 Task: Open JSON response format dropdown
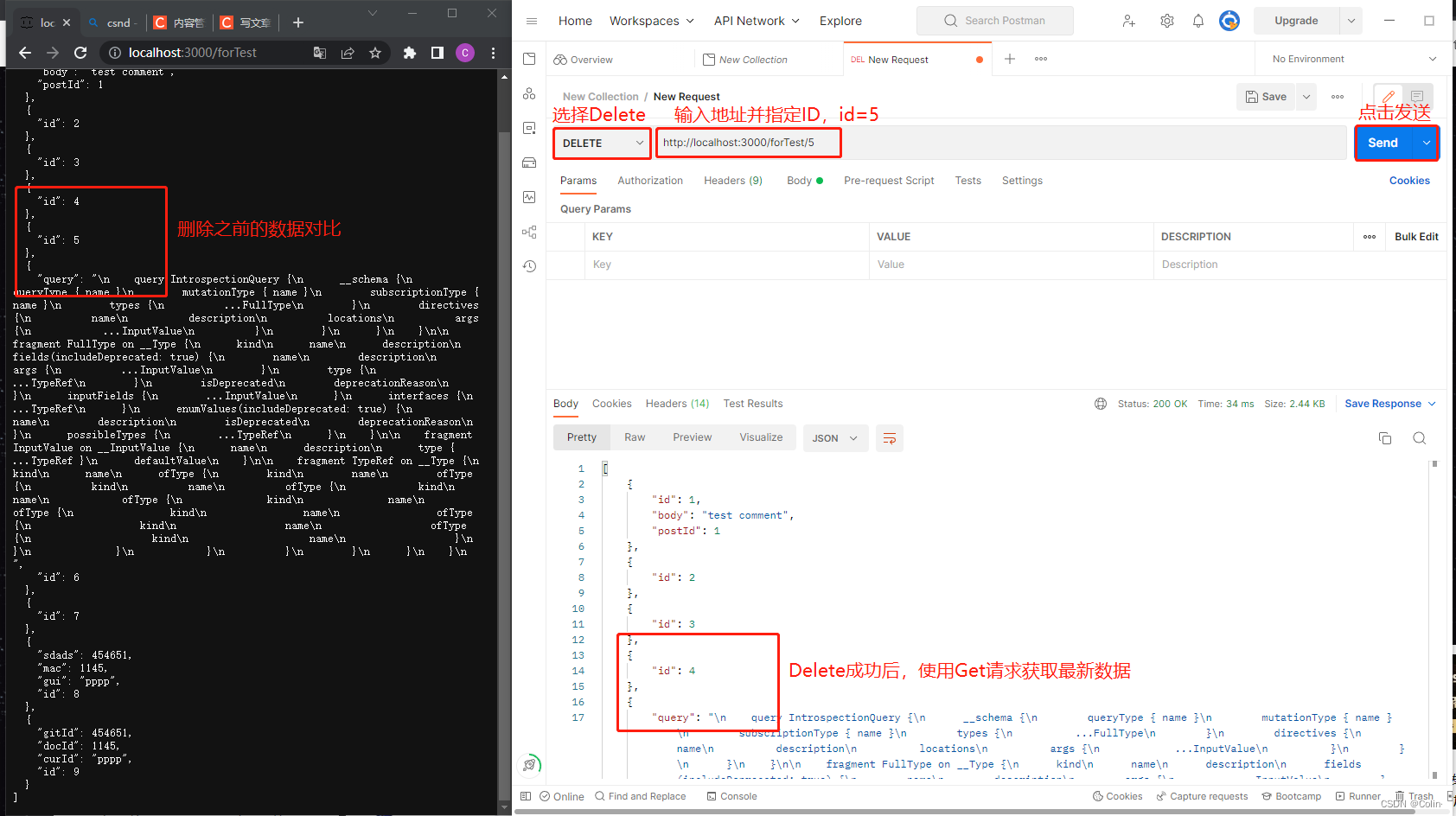(x=834, y=438)
